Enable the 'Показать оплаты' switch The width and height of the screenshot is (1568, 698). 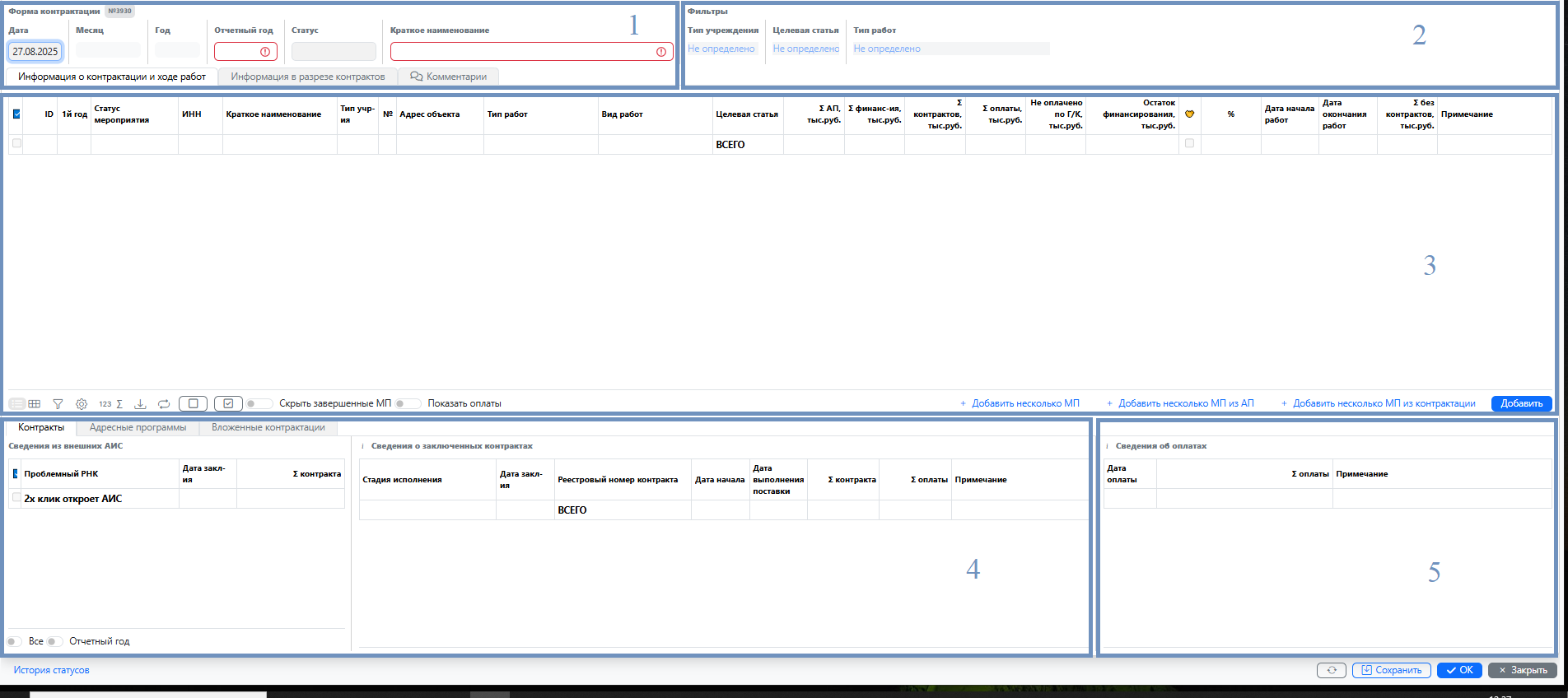tap(408, 403)
